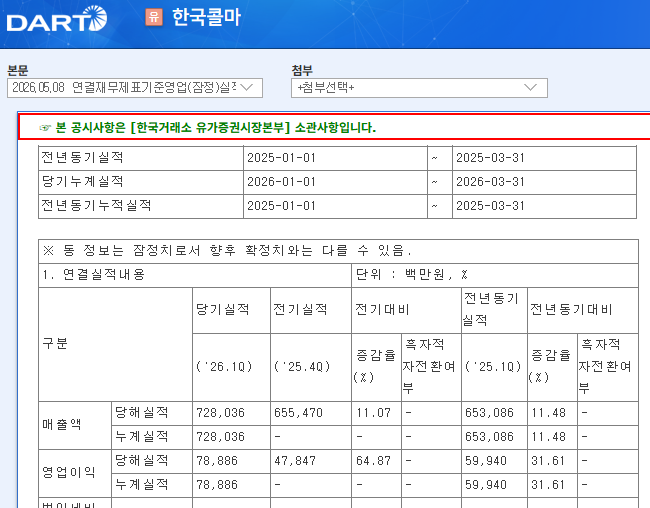The width and height of the screenshot is (650, 508).
Task: Click end date 2025-03-31 in 전년동기누적실적 row
Action: point(490,206)
